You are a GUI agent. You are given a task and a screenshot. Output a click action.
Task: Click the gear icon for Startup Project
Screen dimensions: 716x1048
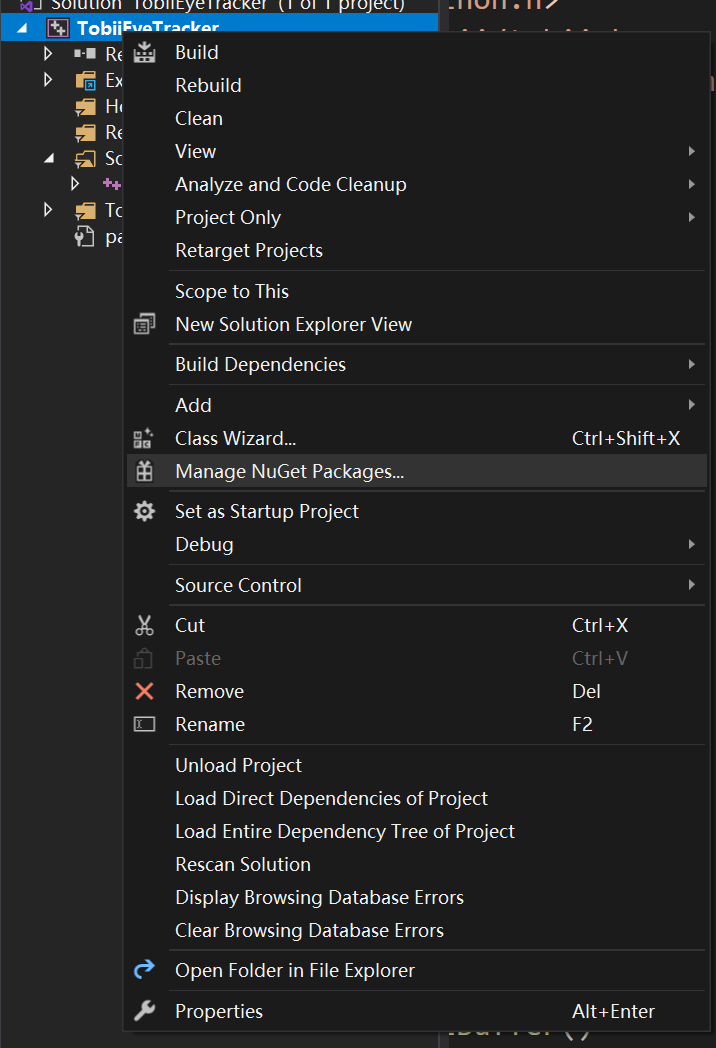(x=144, y=511)
